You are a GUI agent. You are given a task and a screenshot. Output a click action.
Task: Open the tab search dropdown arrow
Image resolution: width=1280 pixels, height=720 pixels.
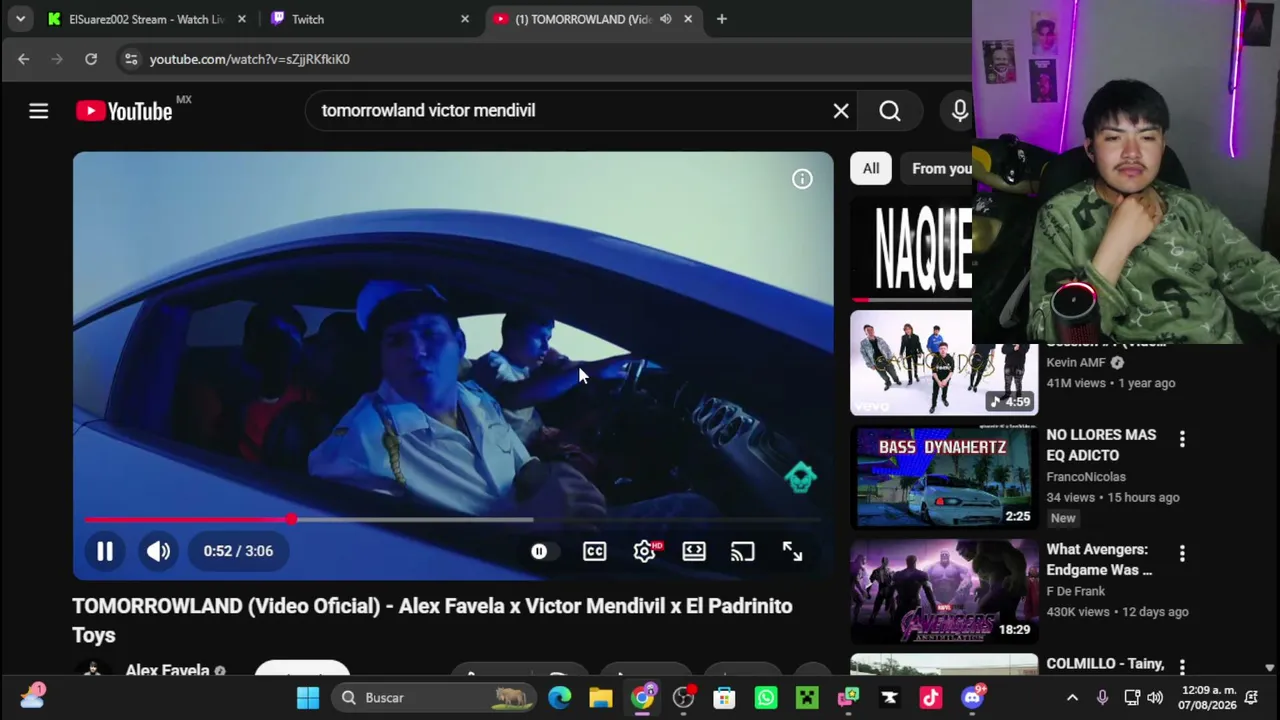click(x=20, y=19)
